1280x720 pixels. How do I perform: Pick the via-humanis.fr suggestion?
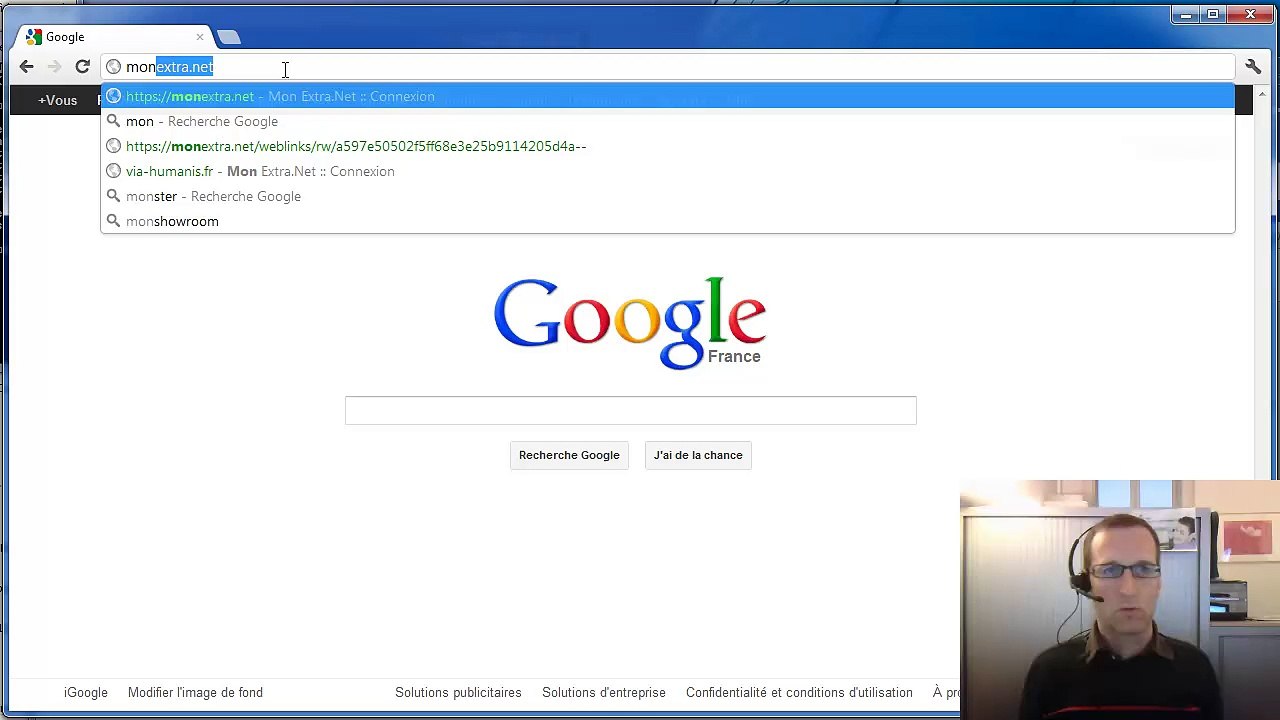click(668, 171)
